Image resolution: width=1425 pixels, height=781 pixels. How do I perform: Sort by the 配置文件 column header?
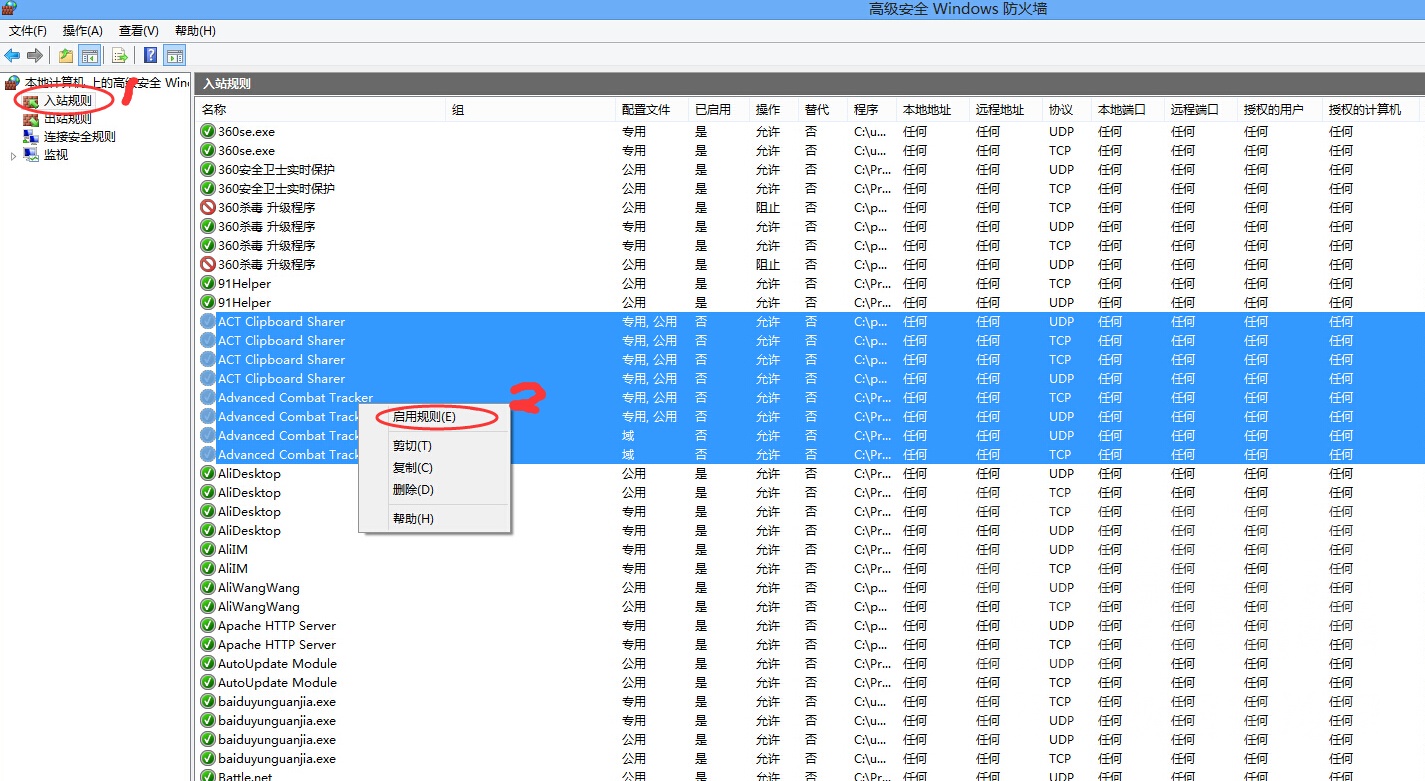[652, 109]
